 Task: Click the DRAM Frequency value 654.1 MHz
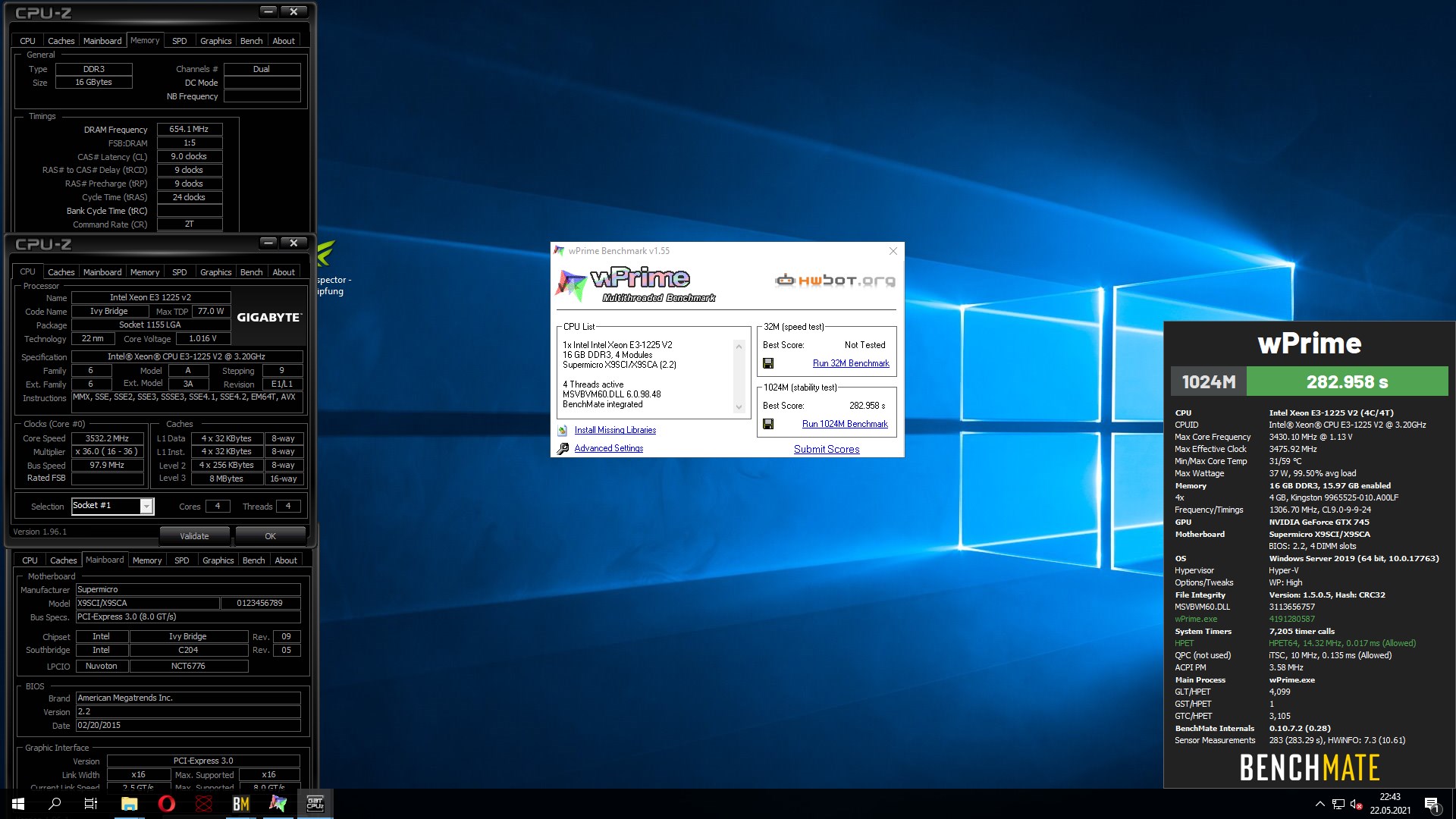click(x=190, y=130)
